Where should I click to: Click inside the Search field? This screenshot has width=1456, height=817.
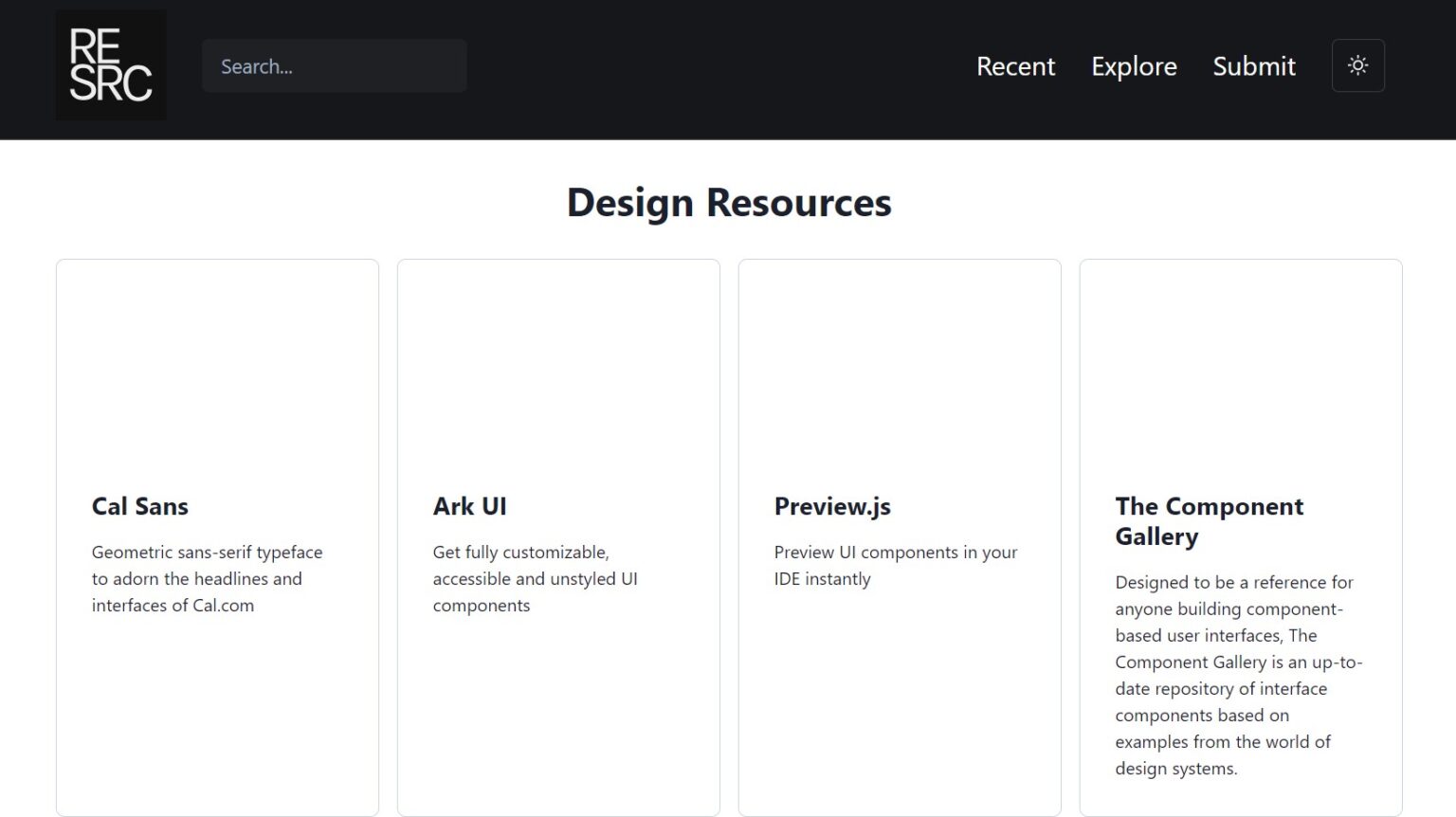pos(334,65)
